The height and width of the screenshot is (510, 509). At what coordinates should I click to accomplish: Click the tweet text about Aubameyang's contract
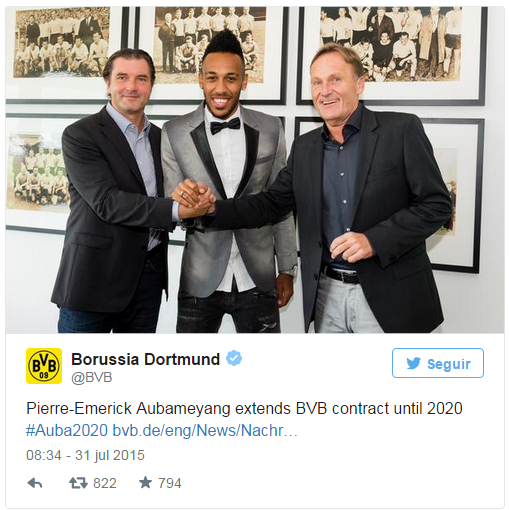[x=244, y=408]
